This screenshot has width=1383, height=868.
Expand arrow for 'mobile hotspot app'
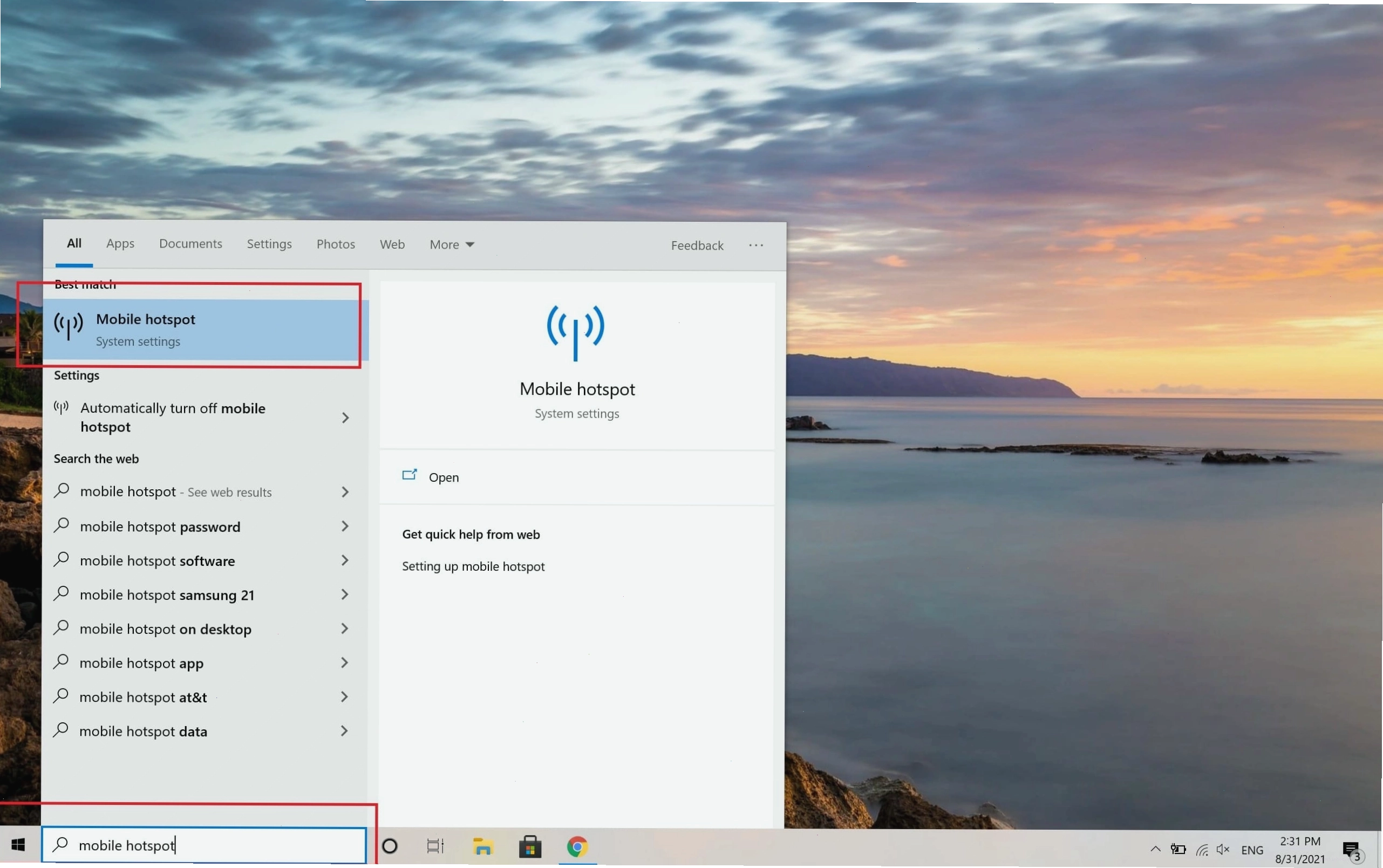(345, 662)
